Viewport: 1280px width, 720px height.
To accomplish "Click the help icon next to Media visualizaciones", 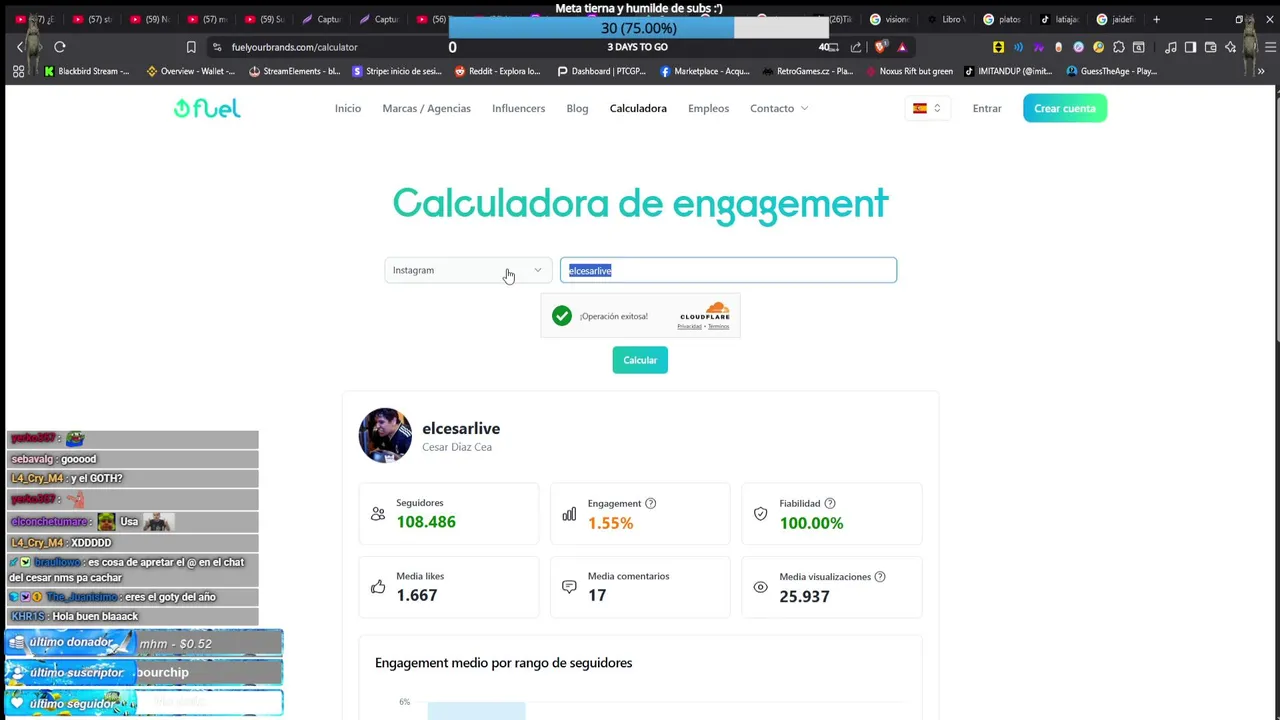I will pyautogui.click(x=880, y=576).
